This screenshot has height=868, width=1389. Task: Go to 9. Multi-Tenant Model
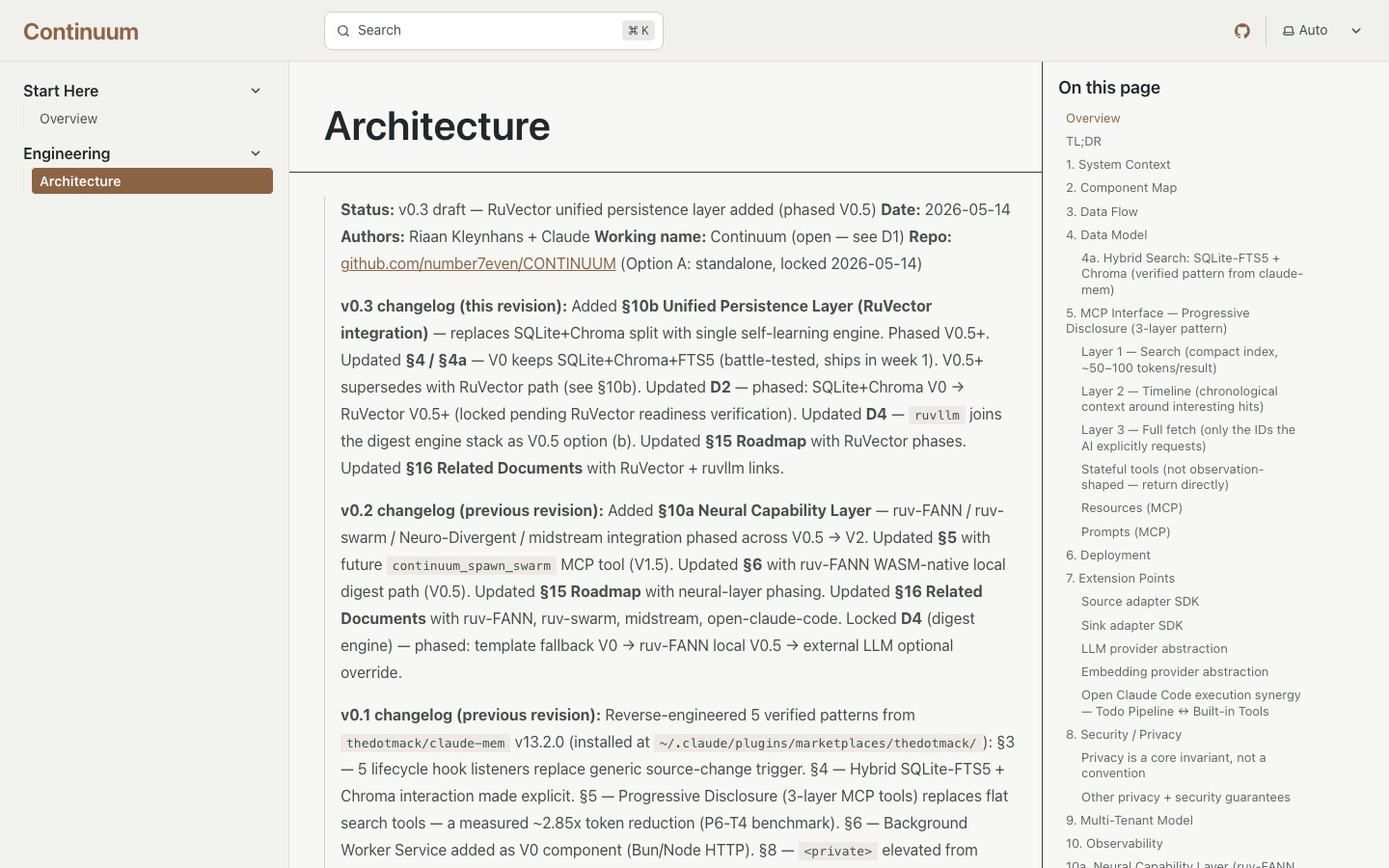(x=1130, y=821)
